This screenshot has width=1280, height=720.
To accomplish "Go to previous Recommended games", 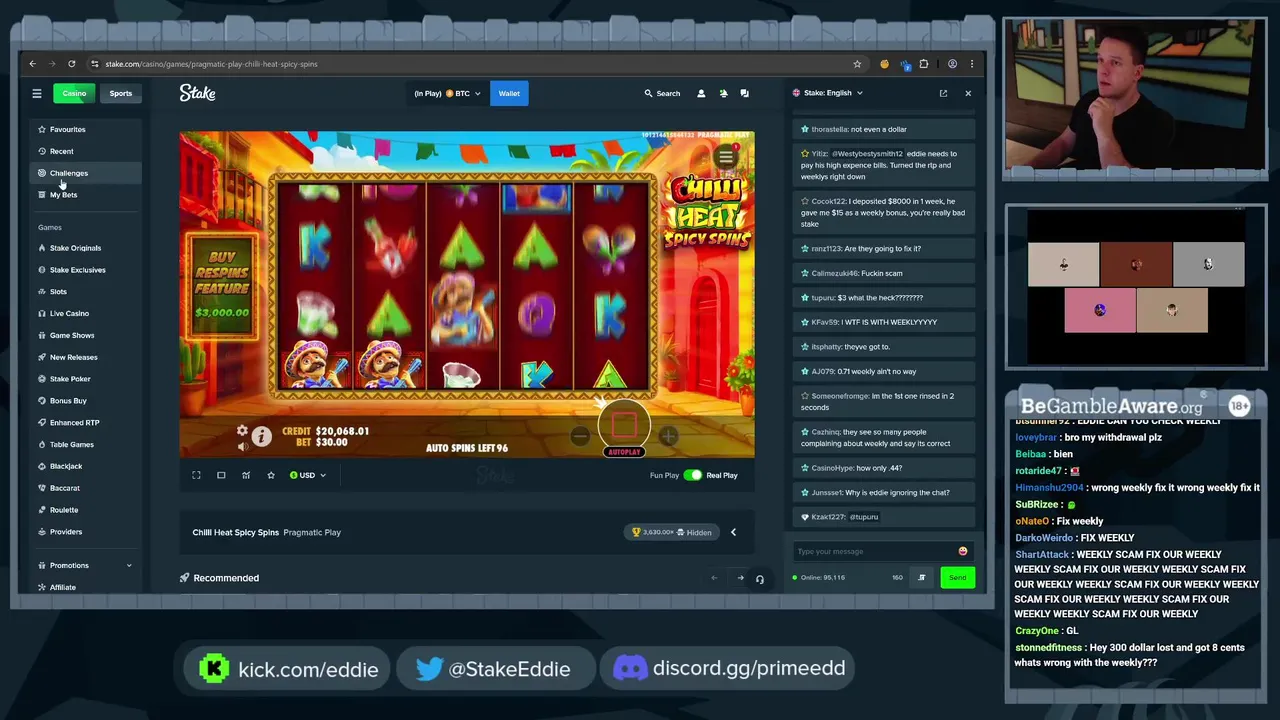I will (714, 578).
